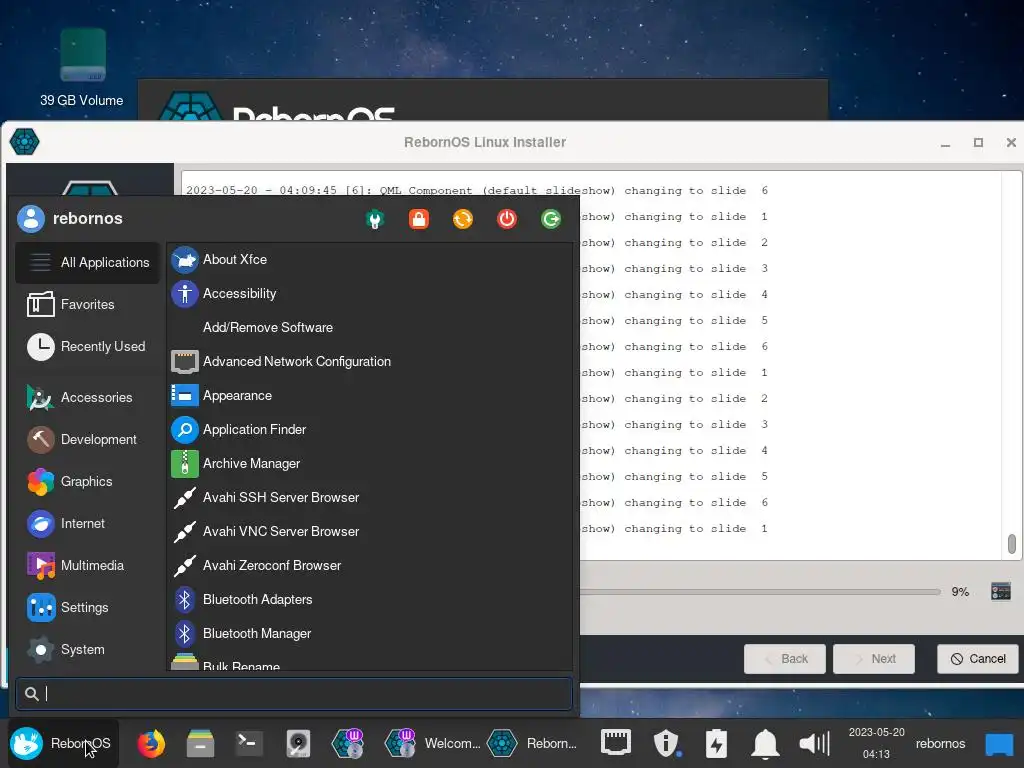Viewport: 1024px width, 768px height.
Task: Launch Bluetooth Manager
Action: click(x=370, y=633)
